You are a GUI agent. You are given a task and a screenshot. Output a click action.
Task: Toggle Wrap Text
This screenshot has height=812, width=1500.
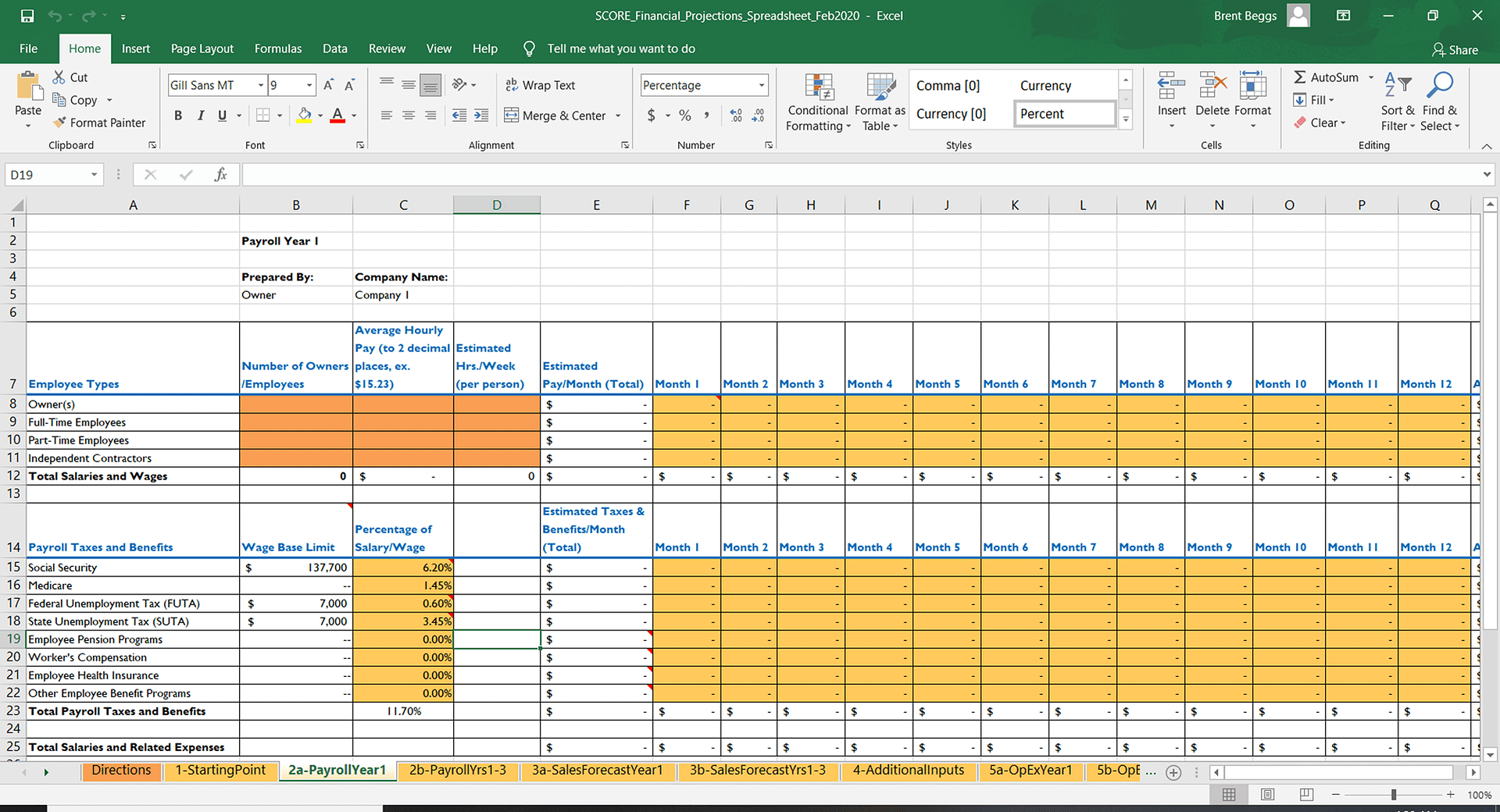tap(540, 85)
